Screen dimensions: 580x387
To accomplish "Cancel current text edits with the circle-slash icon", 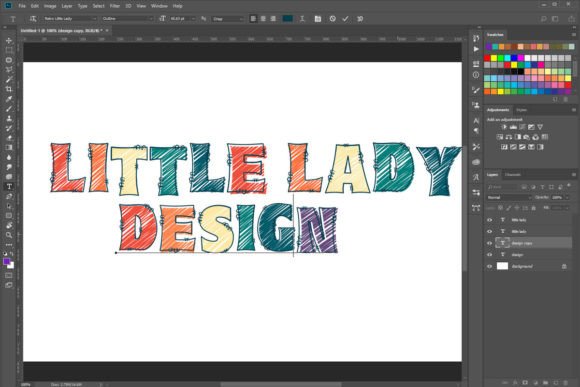I will pos(333,18).
